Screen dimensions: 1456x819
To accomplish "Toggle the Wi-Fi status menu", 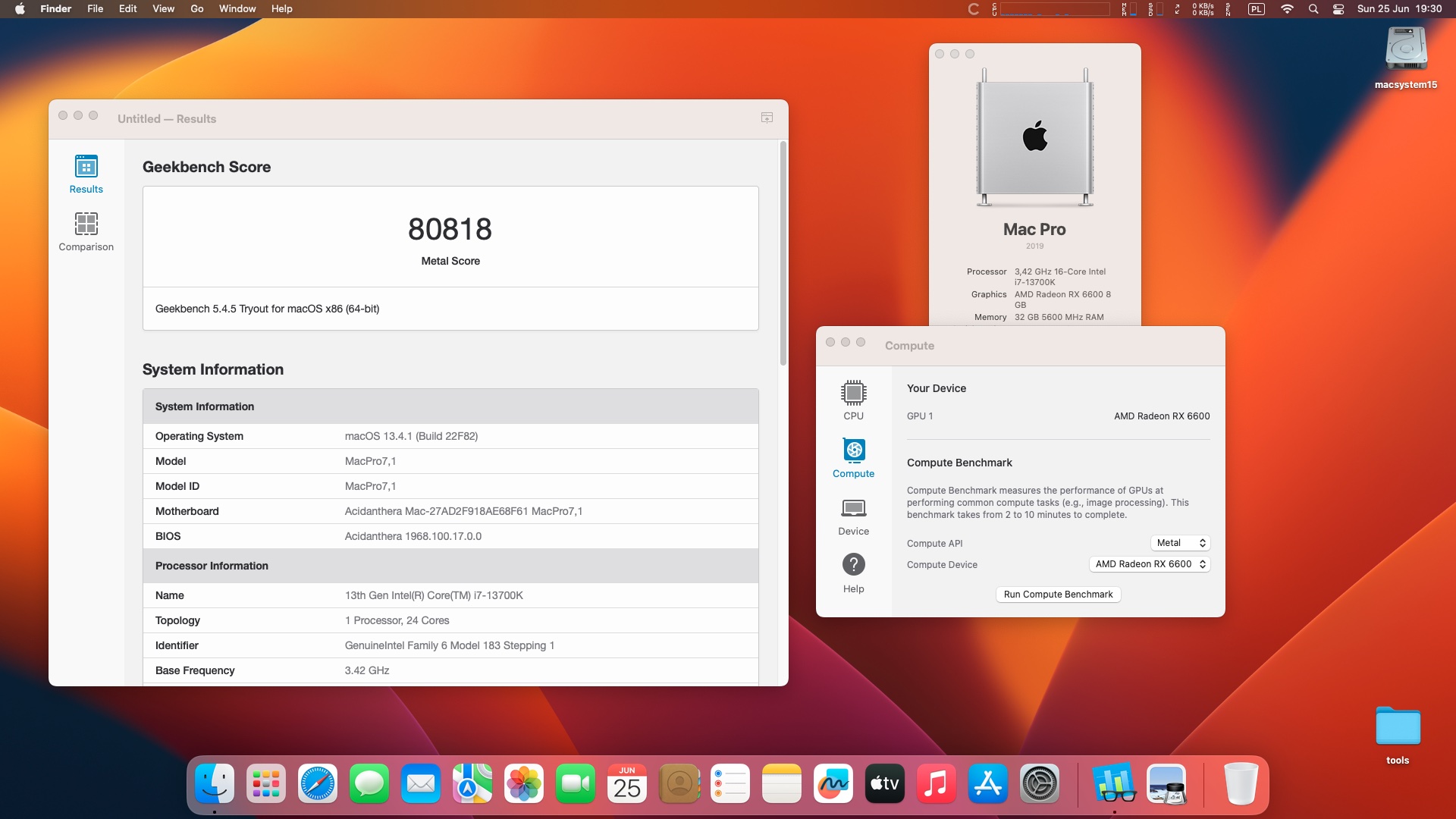I will [x=1287, y=9].
